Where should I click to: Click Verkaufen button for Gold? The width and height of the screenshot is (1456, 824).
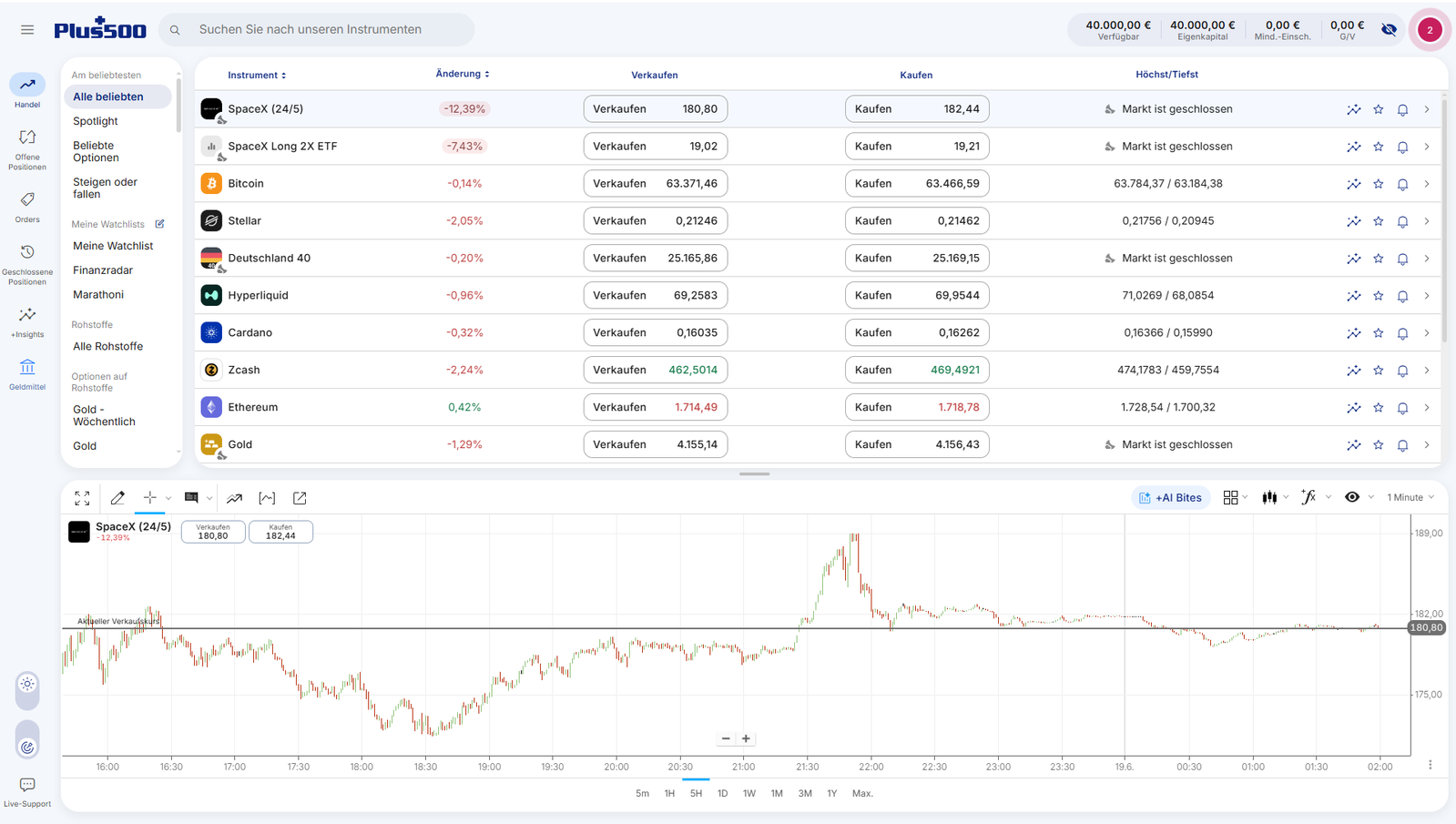pyautogui.click(x=655, y=445)
